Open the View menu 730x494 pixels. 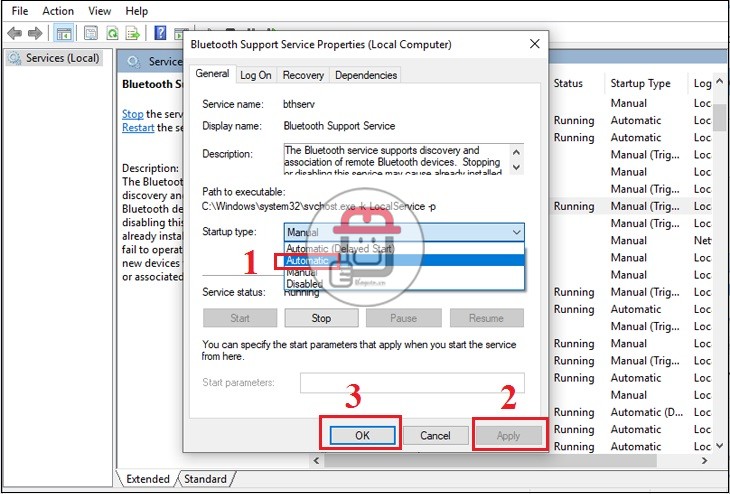pos(100,11)
